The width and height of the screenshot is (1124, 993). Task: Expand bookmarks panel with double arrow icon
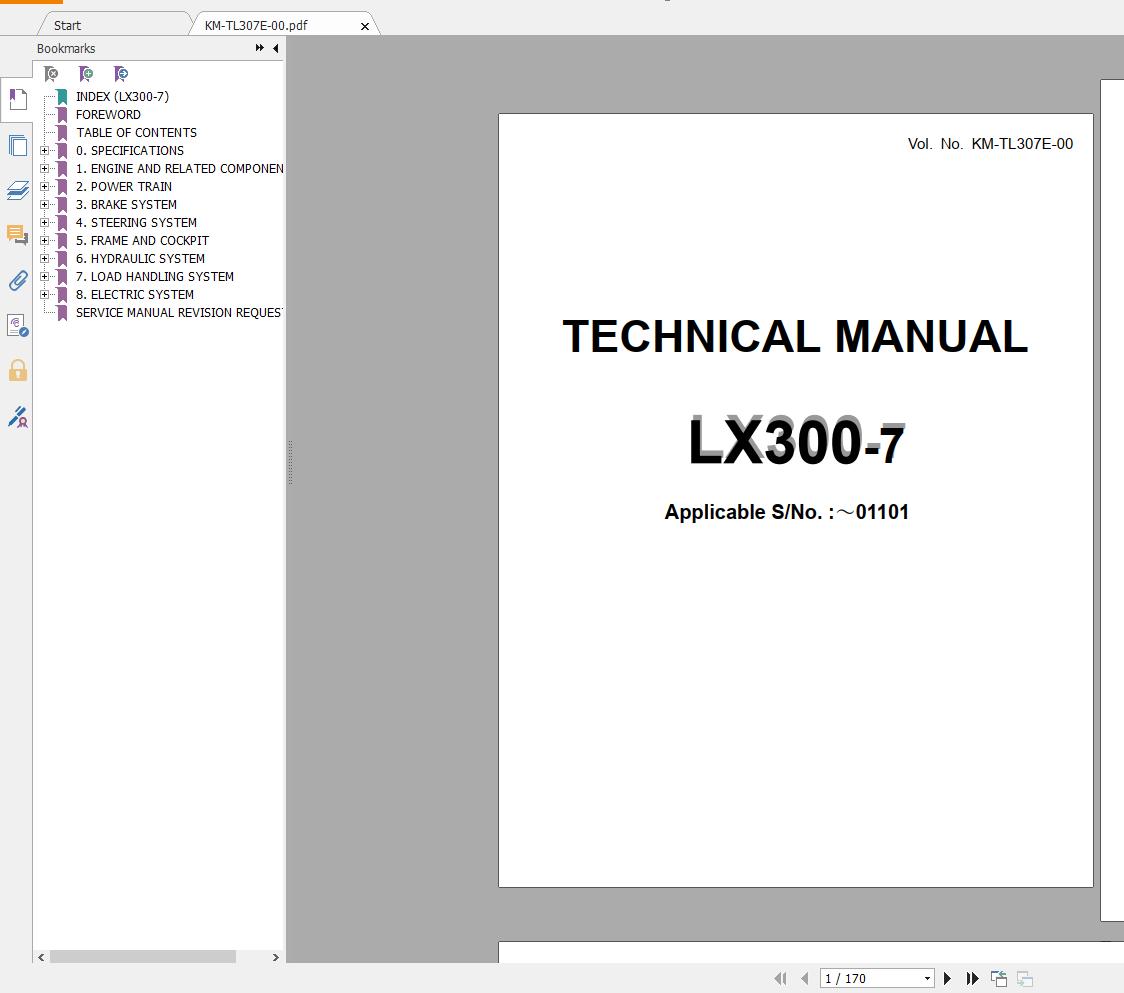259,48
